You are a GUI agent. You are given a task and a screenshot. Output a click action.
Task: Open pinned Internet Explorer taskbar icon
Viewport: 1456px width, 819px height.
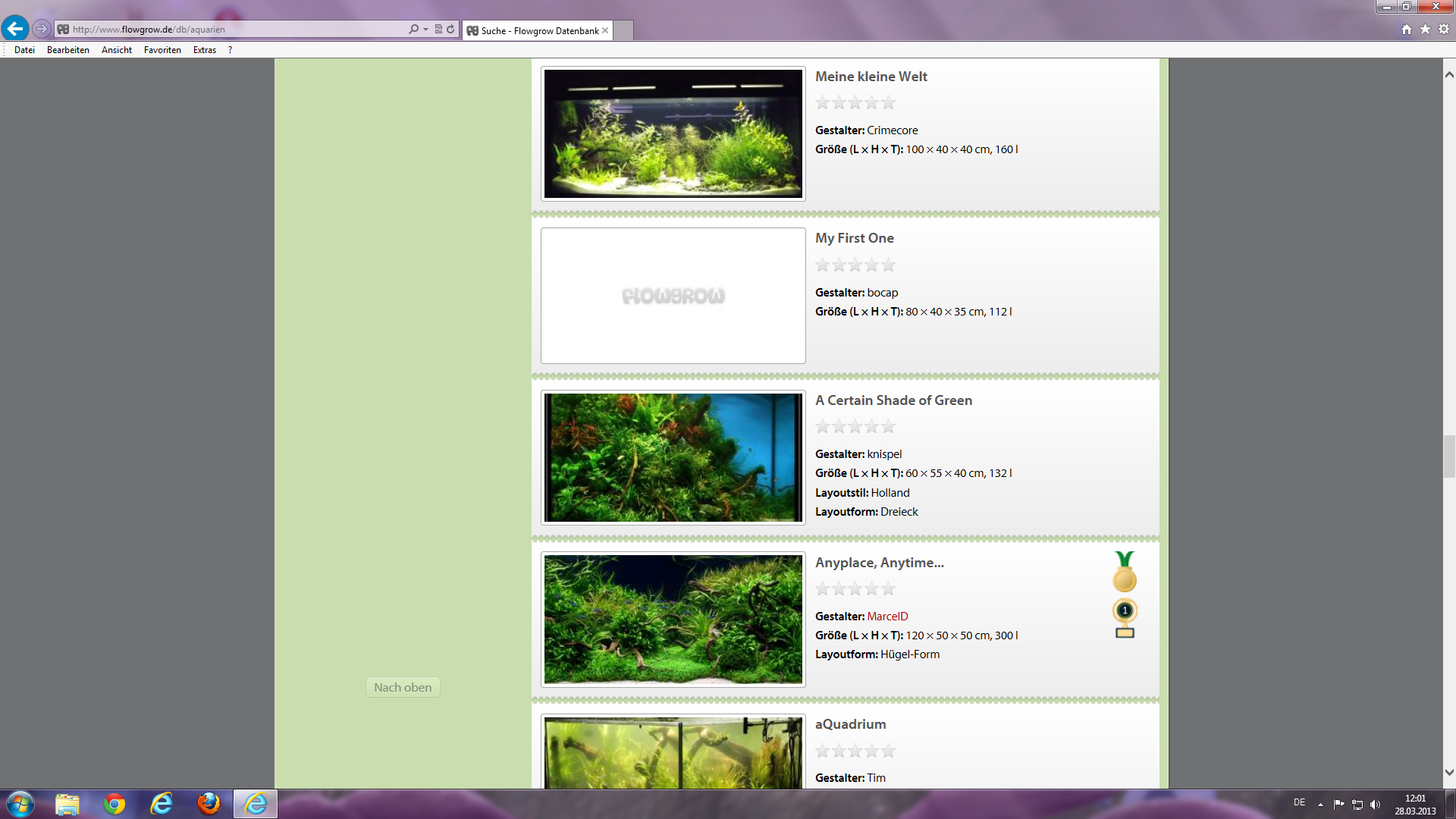coord(162,804)
